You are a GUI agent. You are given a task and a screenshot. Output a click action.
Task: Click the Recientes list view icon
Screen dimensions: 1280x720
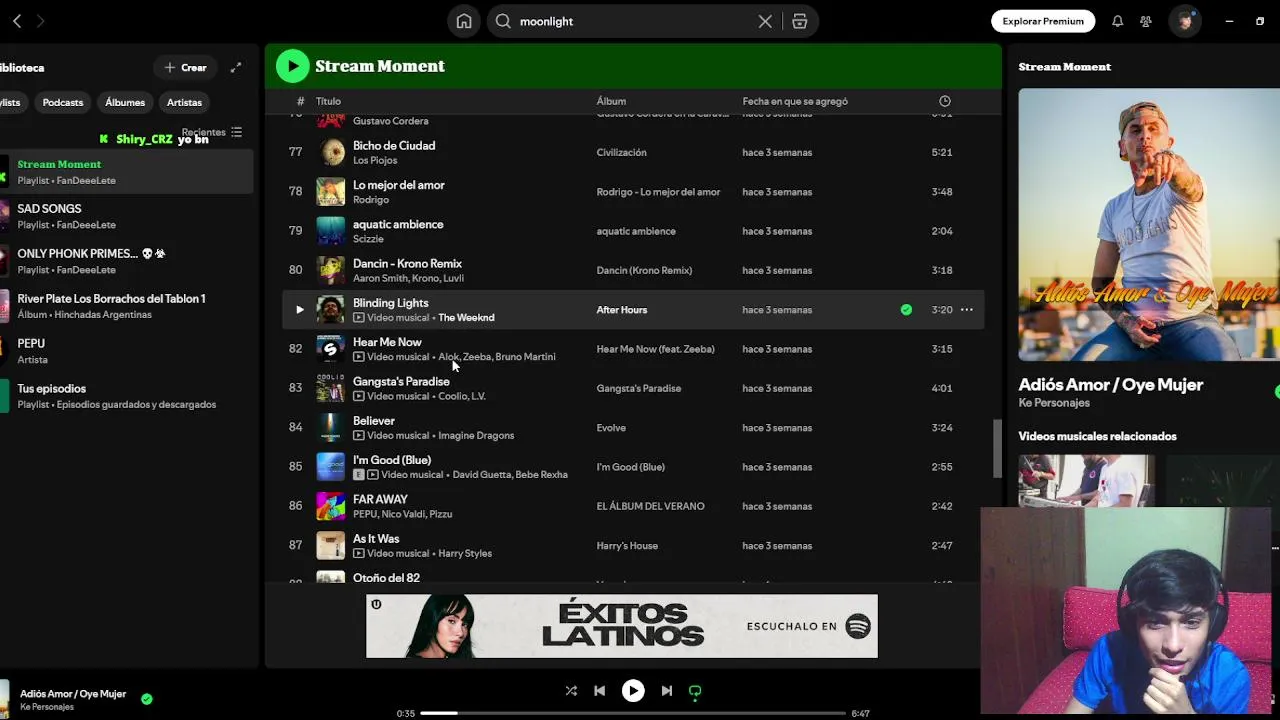[236, 132]
